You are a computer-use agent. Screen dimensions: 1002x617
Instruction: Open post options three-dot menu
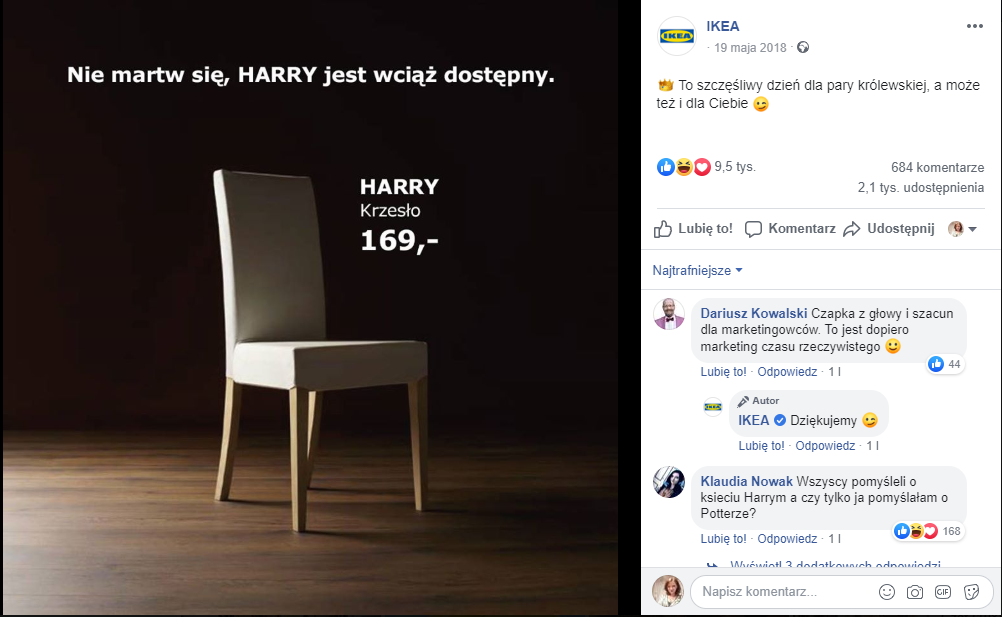pos(974,27)
